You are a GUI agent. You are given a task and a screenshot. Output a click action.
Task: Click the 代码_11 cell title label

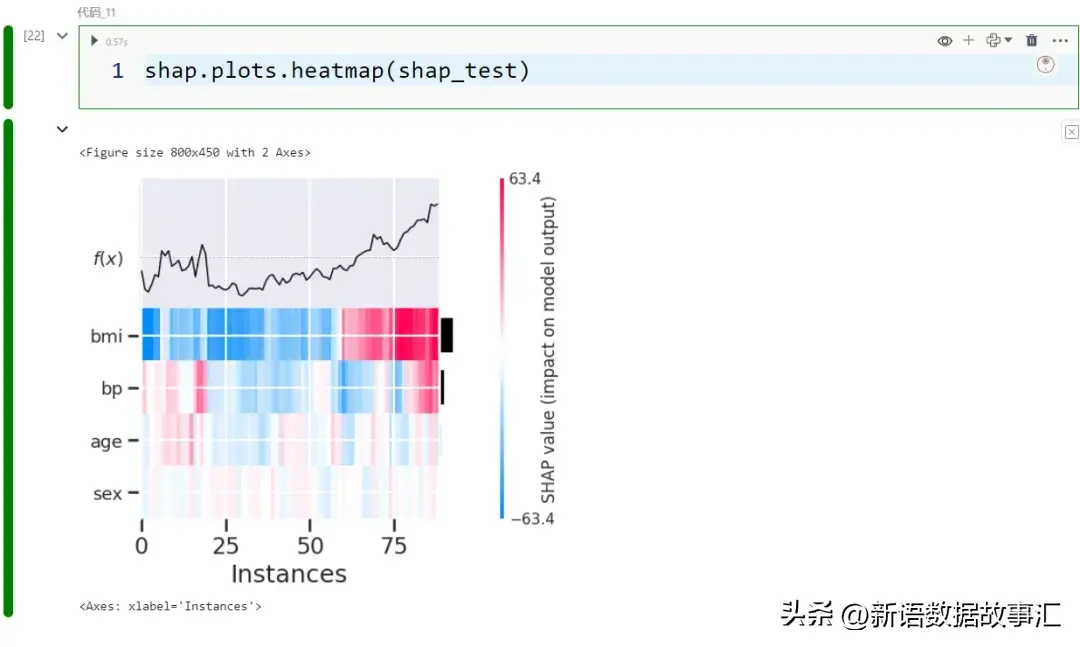click(97, 12)
